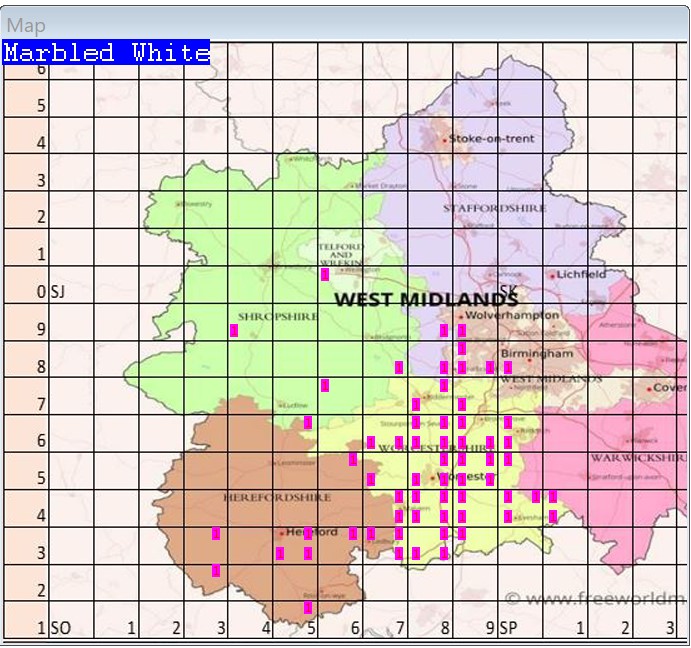Click the SK grid square label
691x648 pixels.
pyautogui.click(x=507, y=291)
